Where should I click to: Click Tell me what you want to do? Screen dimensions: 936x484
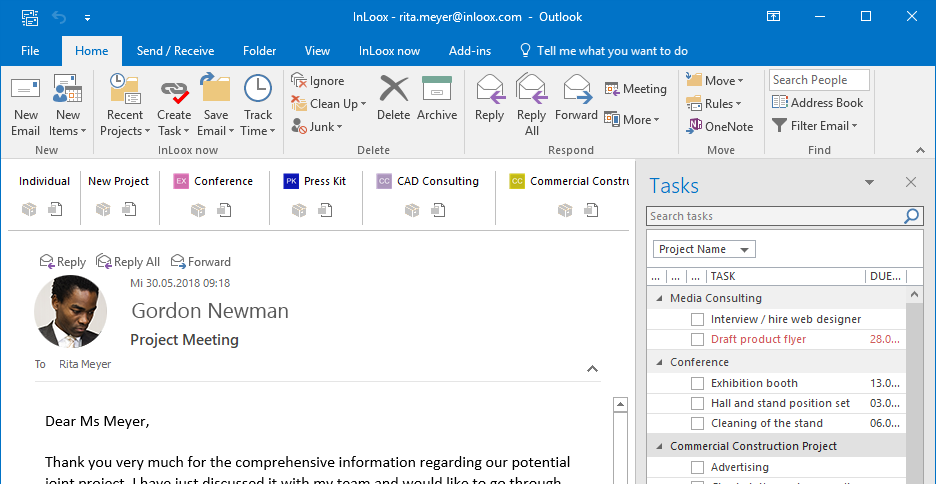(x=604, y=51)
